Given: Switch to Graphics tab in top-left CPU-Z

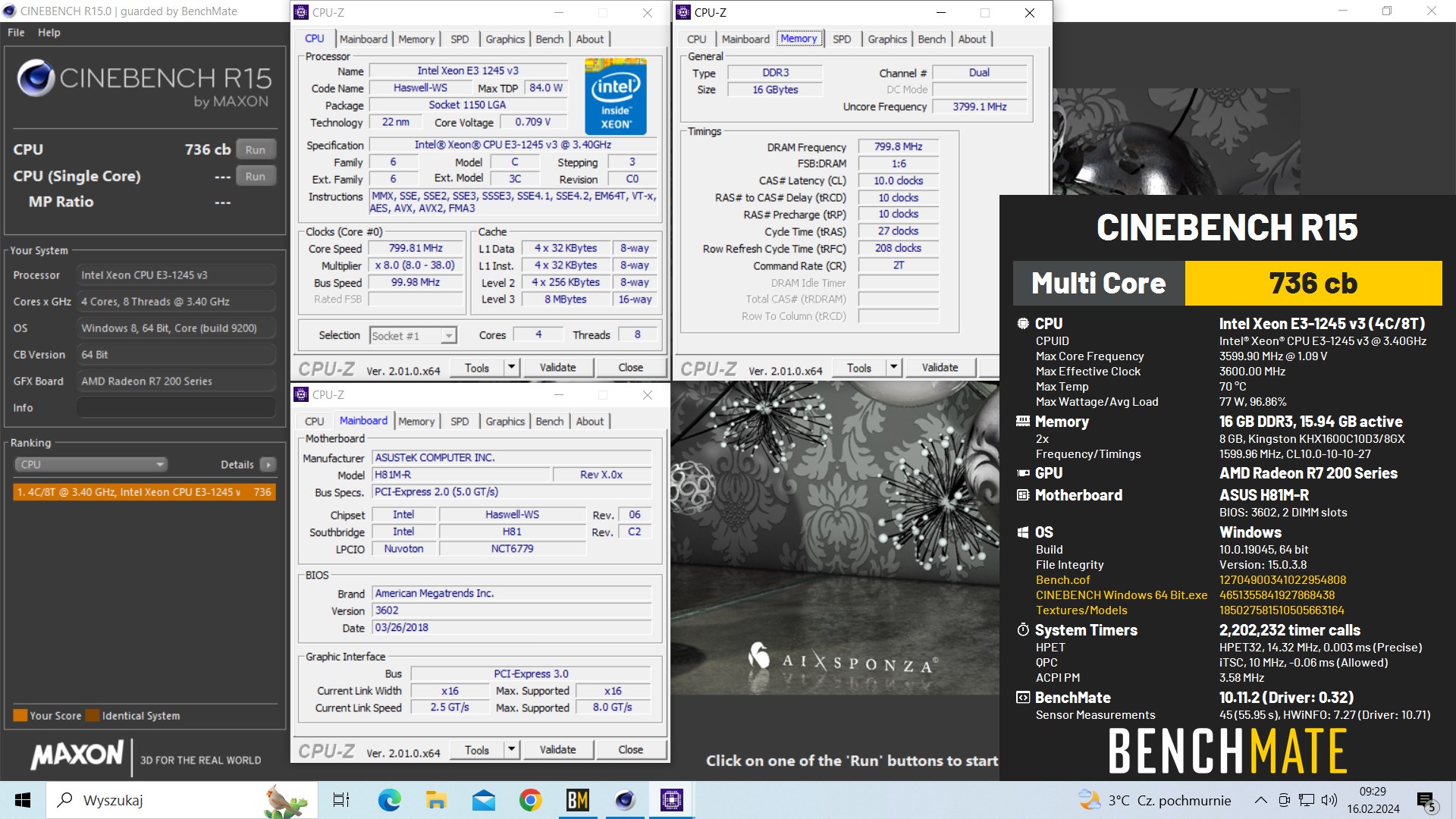Looking at the screenshot, I should point(505,39).
